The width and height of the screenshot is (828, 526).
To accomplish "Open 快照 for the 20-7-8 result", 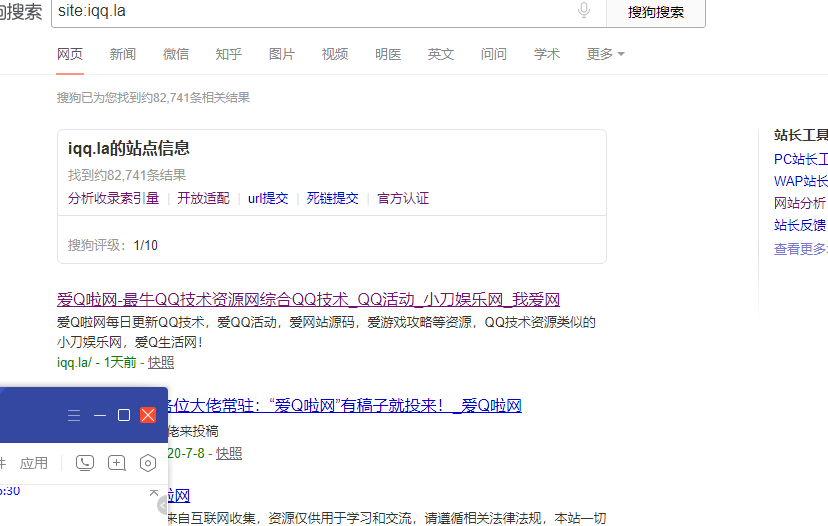I will (x=229, y=453).
